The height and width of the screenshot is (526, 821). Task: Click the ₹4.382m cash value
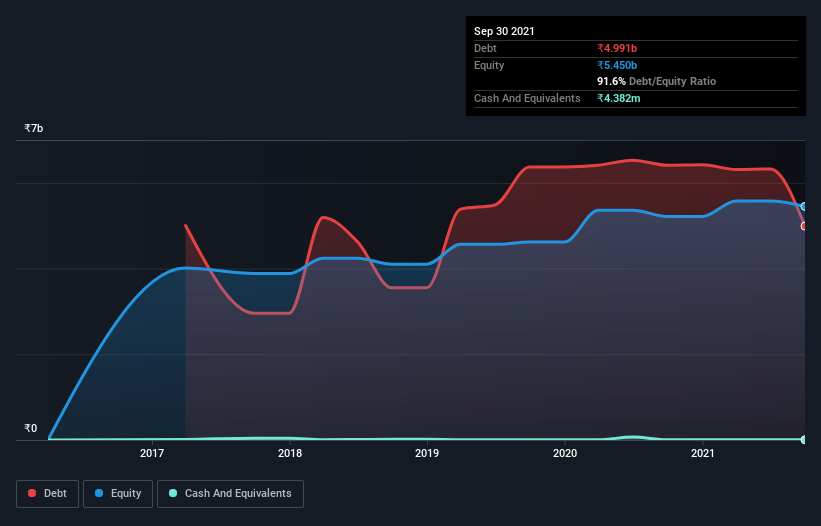(x=618, y=98)
